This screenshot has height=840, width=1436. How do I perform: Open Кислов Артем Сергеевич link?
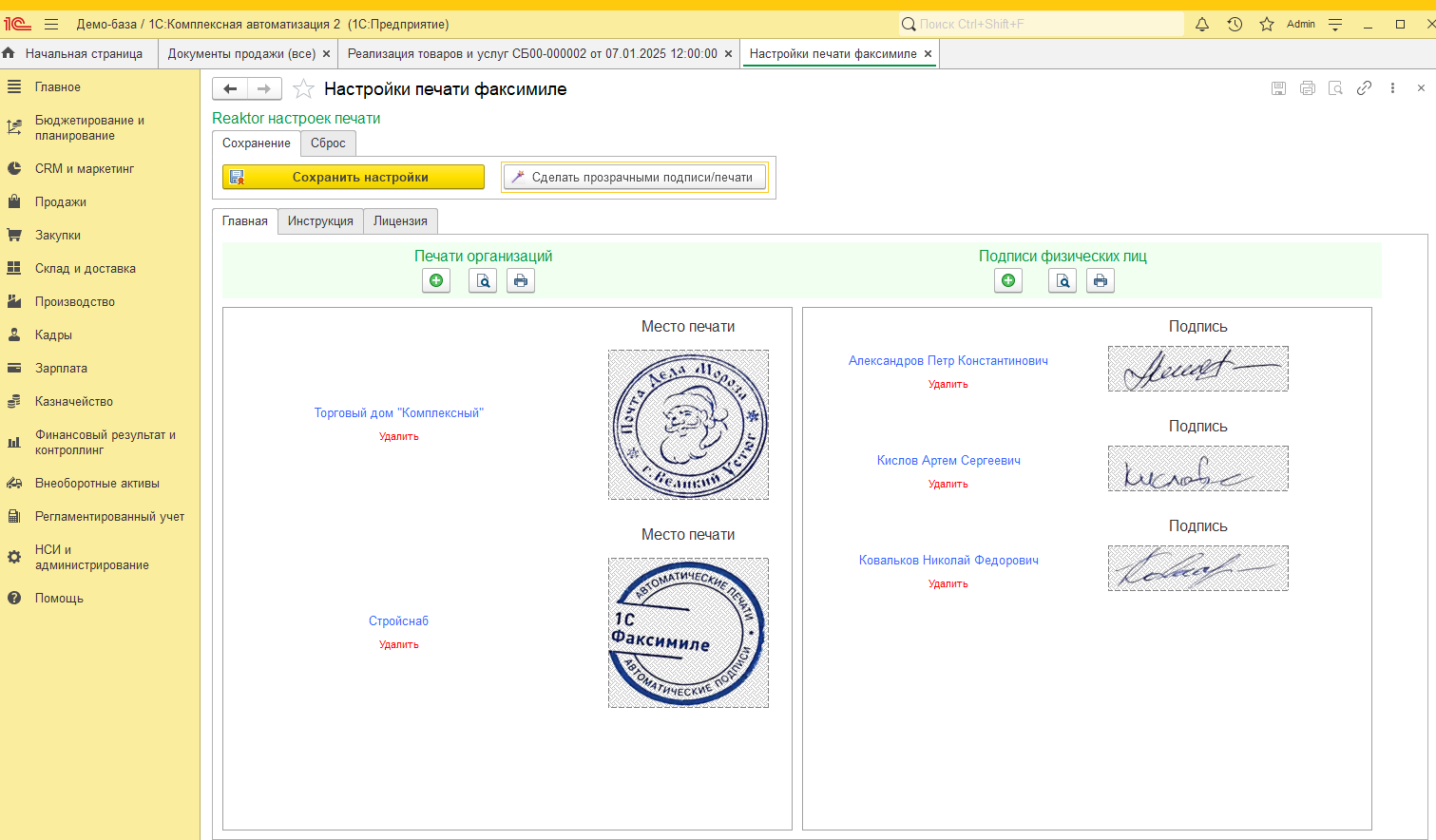tap(948, 461)
